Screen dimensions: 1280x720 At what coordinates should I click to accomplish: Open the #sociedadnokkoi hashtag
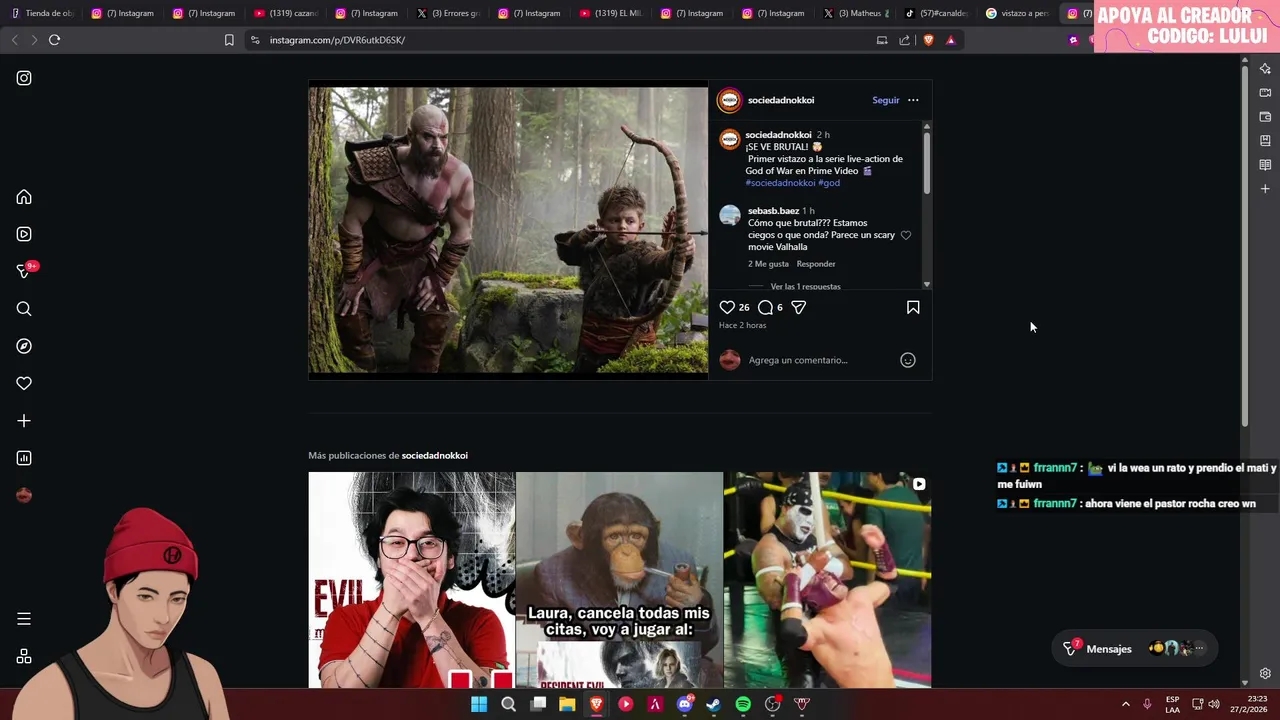click(780, 183)
